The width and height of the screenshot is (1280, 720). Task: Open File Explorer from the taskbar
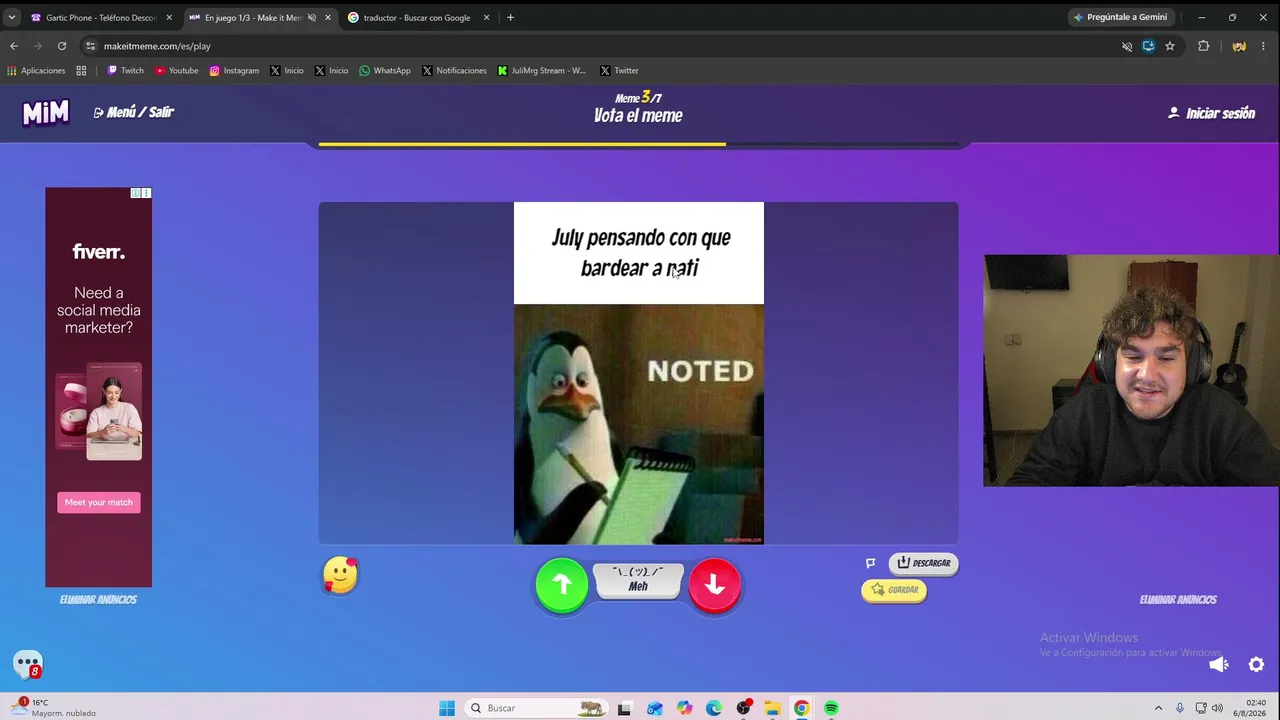coord(772,708)
